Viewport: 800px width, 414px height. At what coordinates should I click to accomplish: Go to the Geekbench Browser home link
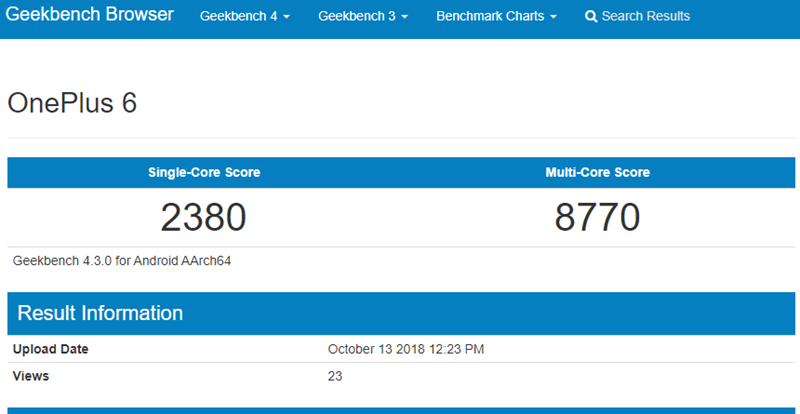point(90,16)
